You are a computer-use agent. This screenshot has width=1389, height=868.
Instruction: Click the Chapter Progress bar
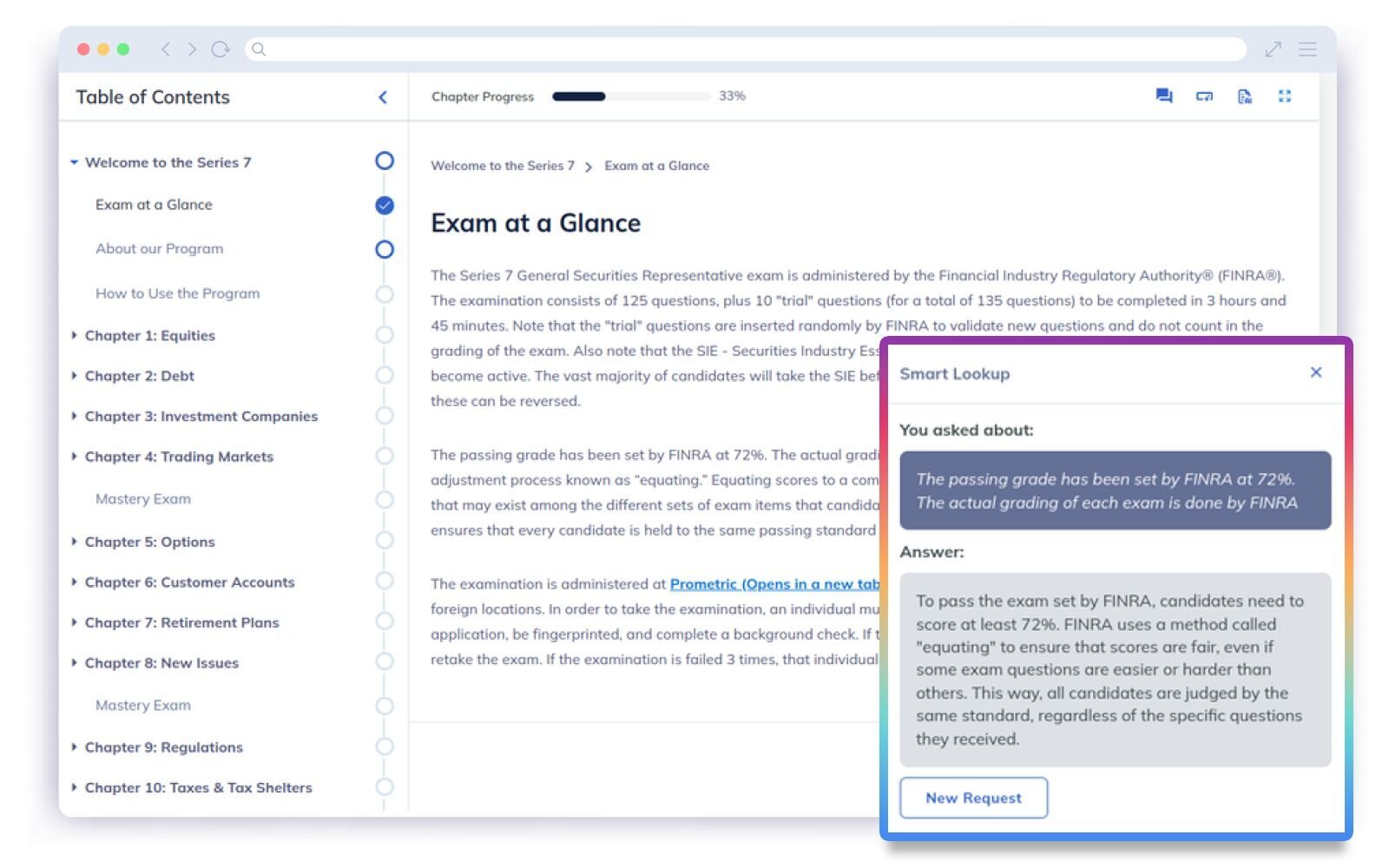[x=630, y=96]
